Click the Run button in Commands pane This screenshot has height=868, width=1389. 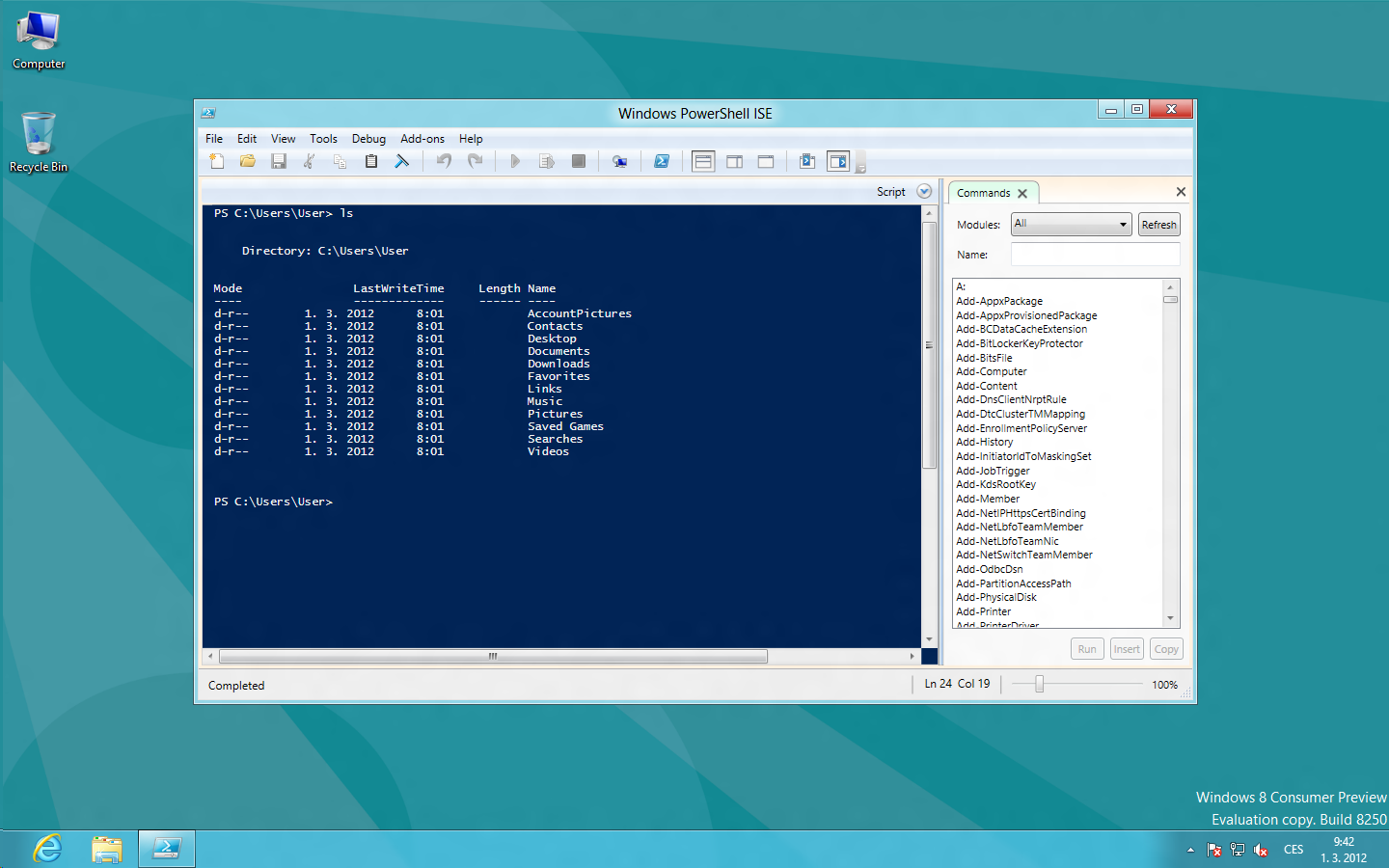[1087, 649]
